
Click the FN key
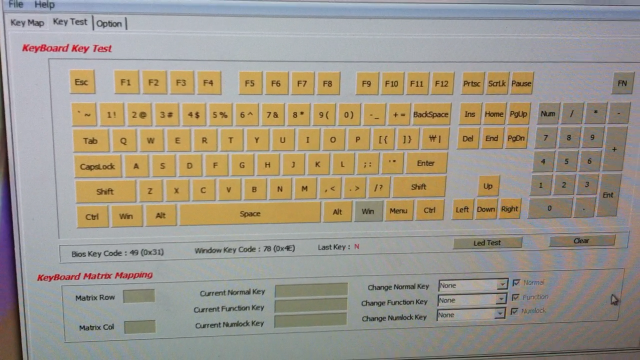622,83
